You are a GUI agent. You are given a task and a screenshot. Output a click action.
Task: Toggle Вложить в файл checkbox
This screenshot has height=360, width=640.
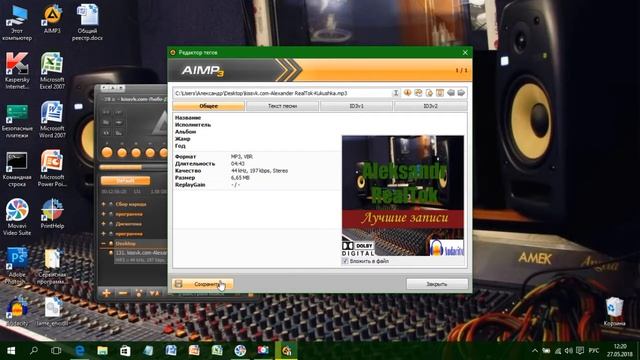pyautogui.click(x=345, y=261)
